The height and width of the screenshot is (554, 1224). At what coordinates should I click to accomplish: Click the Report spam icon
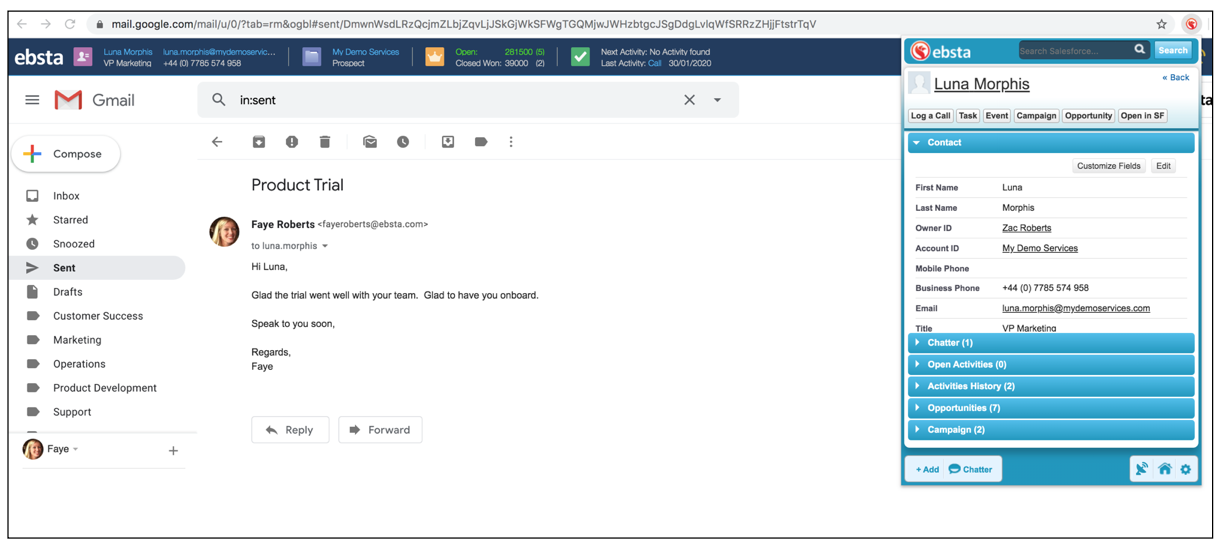click(292, 142)
